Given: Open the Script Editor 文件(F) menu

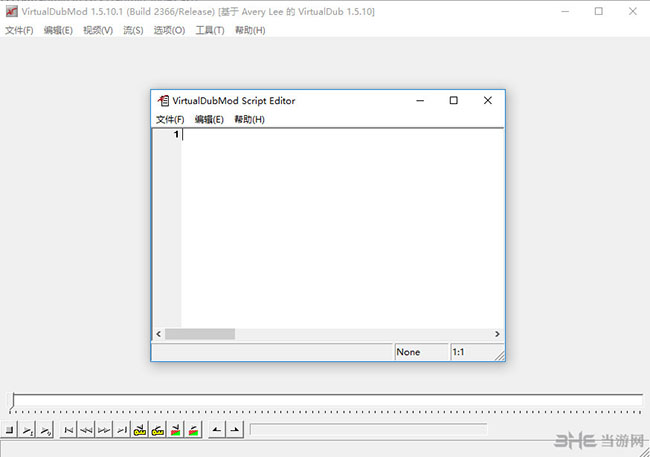Looking at the screenshot, I should [x=170, y=119].
